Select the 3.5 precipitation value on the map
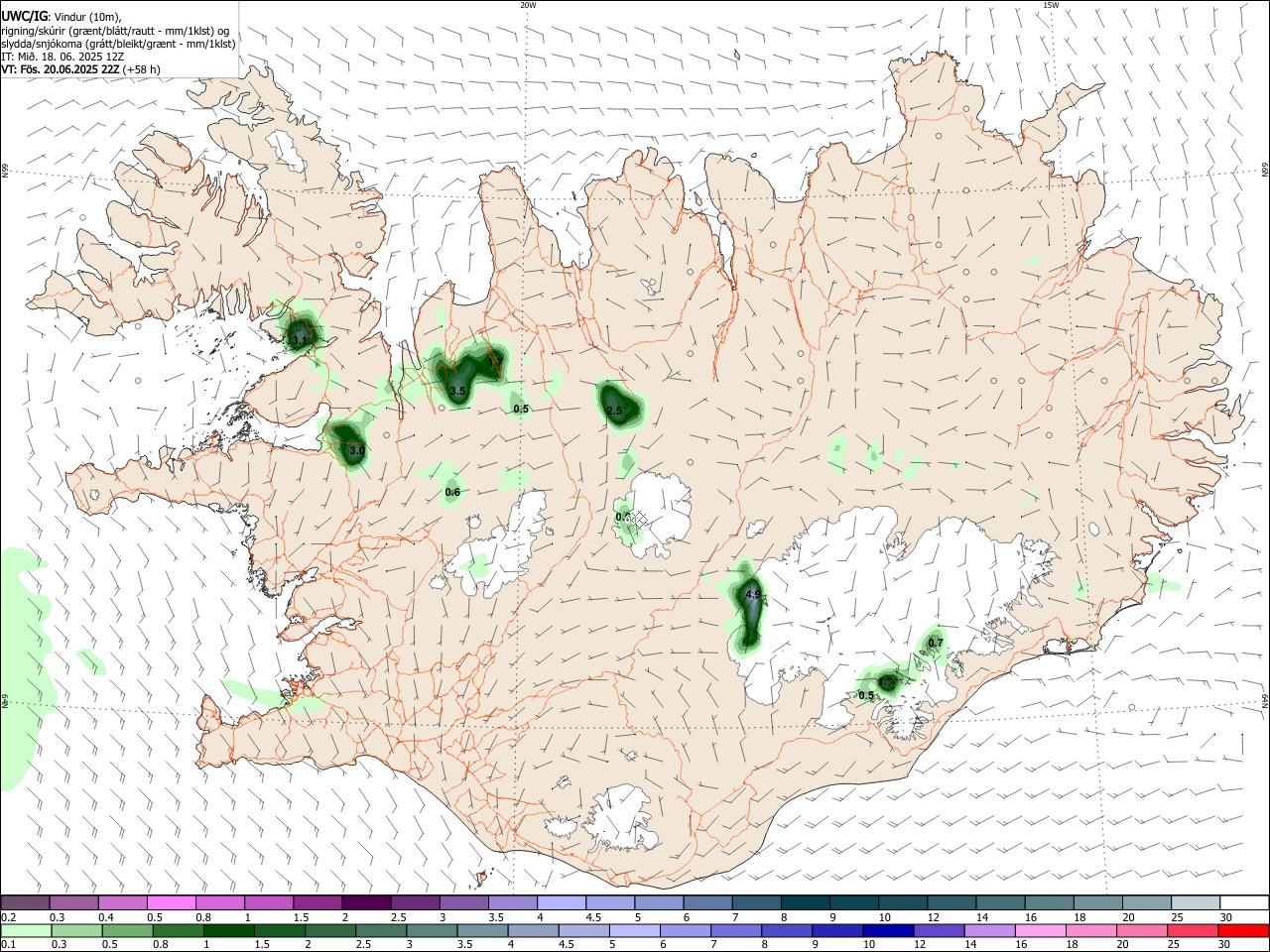Image resolution: width=1270 pixels, height=952 pixels. point(457,392)
